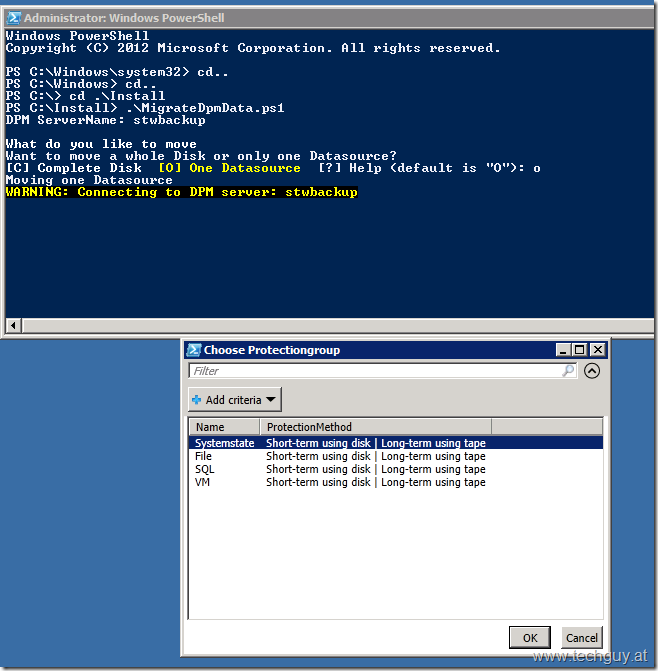
Task: Cancel the Choose Protectiongroup dialog
Action: coord(581,638)
